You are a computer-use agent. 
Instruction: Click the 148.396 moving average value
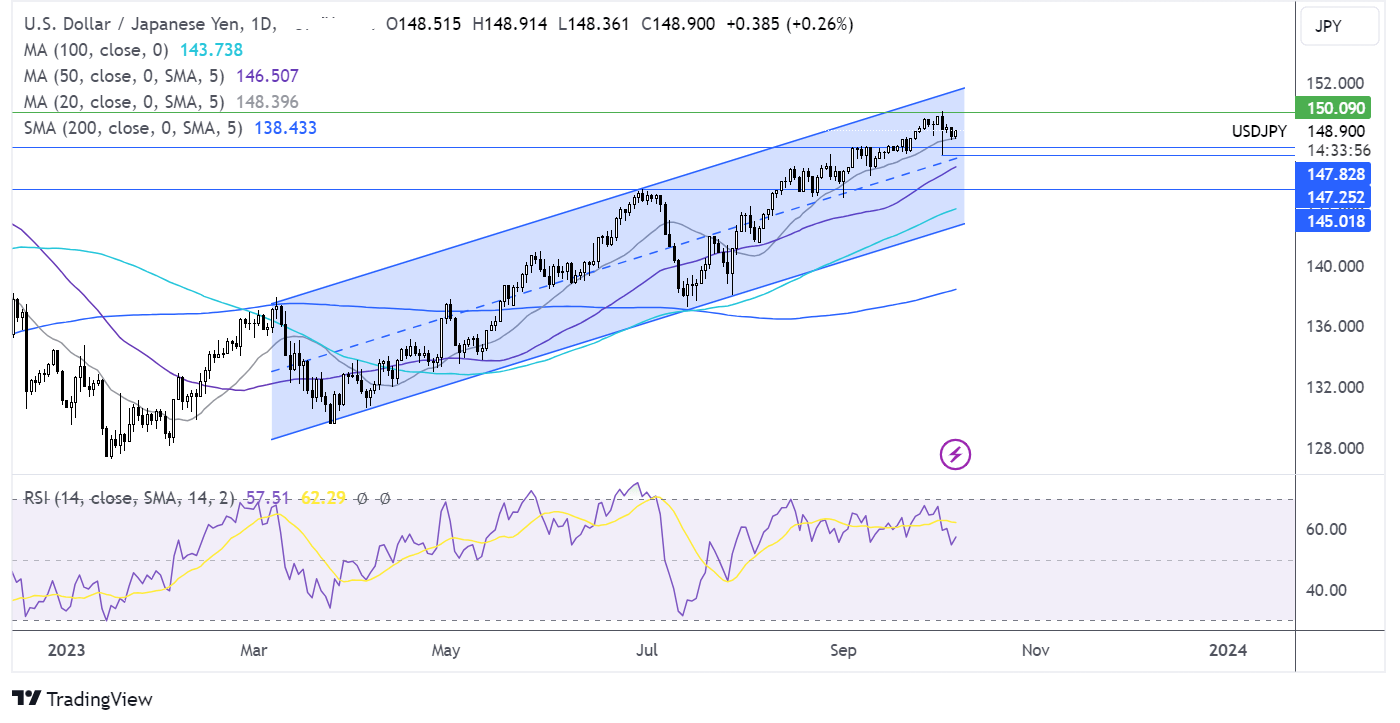(267, 102)
